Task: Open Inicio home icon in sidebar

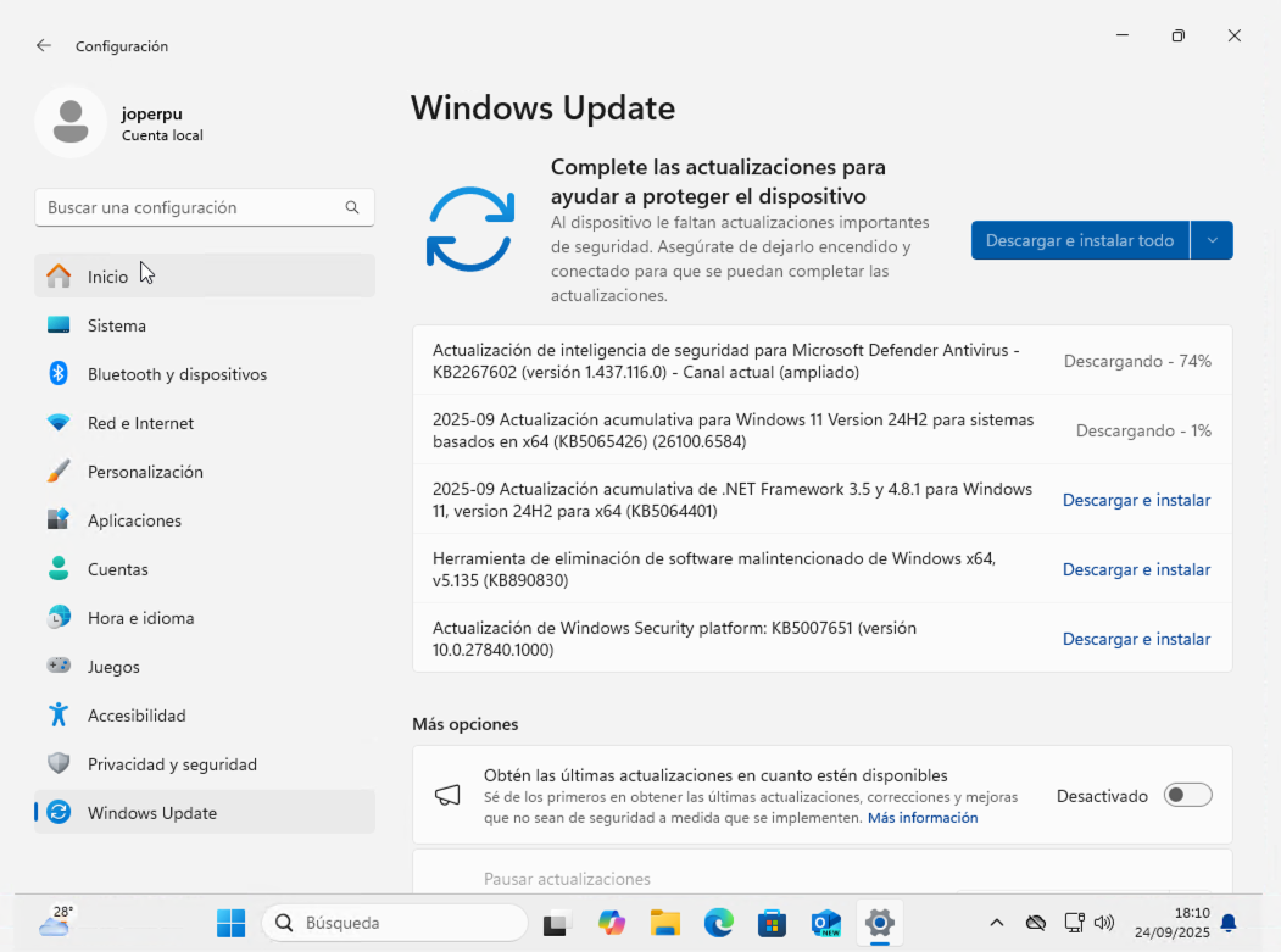Action: [x=59, y=276]
